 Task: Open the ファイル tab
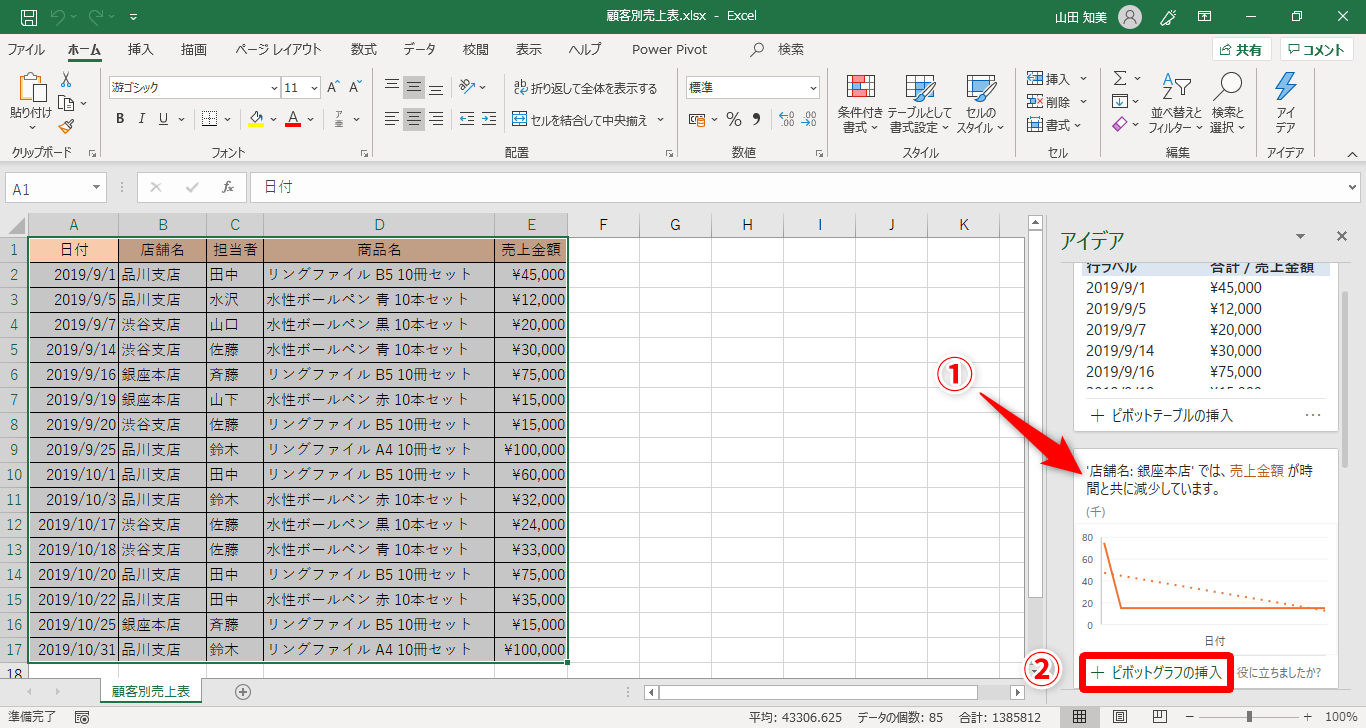[26, 50]
